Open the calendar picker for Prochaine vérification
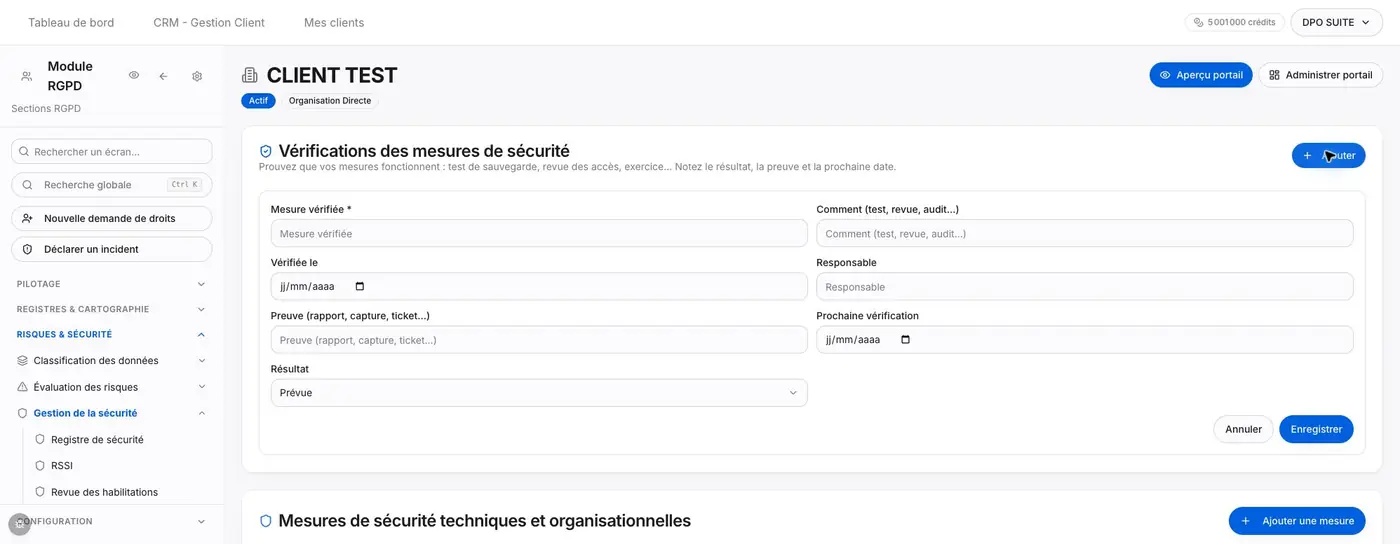The height and width of the screenshot is (544, 1400). (906, 339)
